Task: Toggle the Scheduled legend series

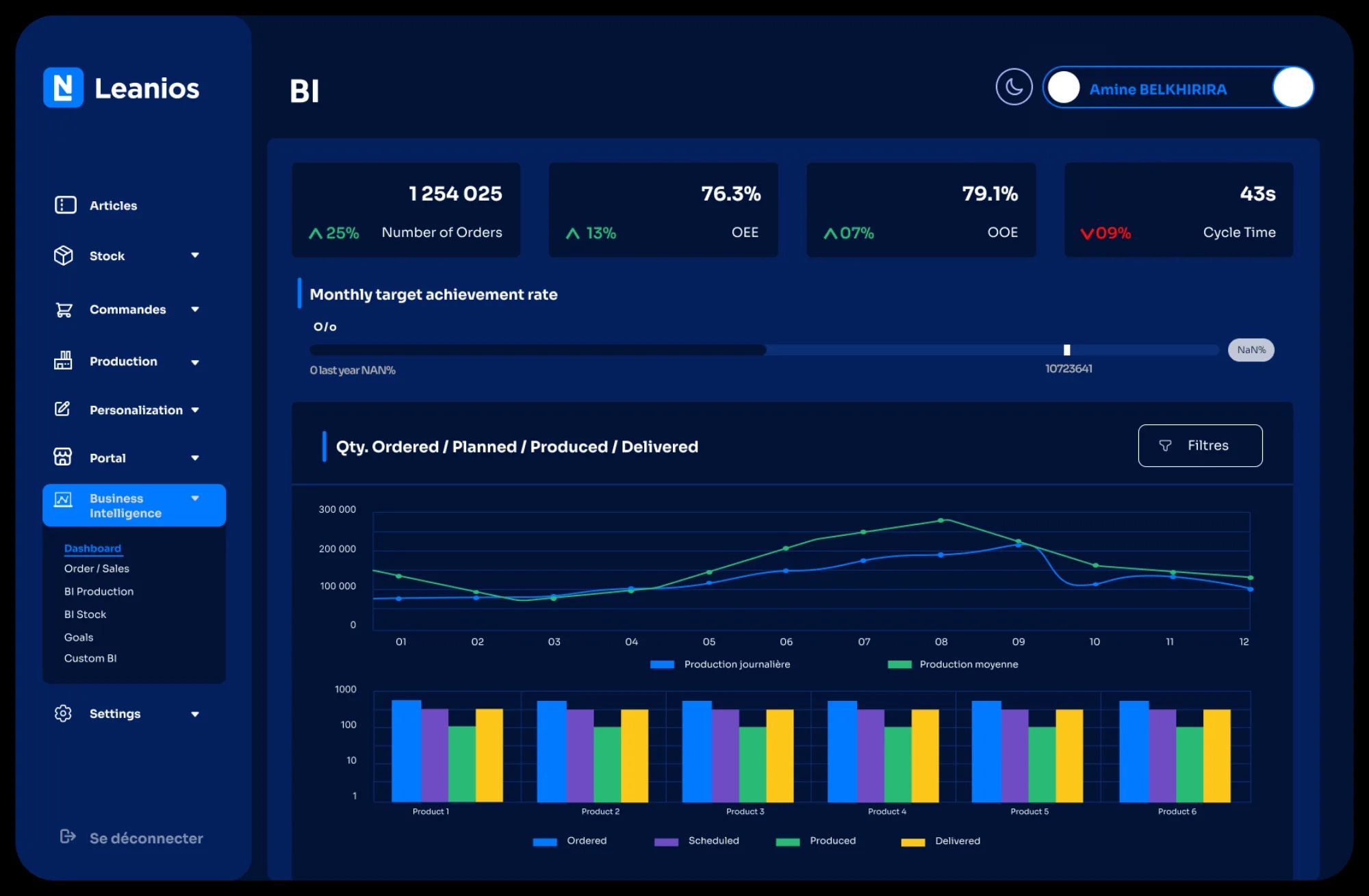Action: 697,841
